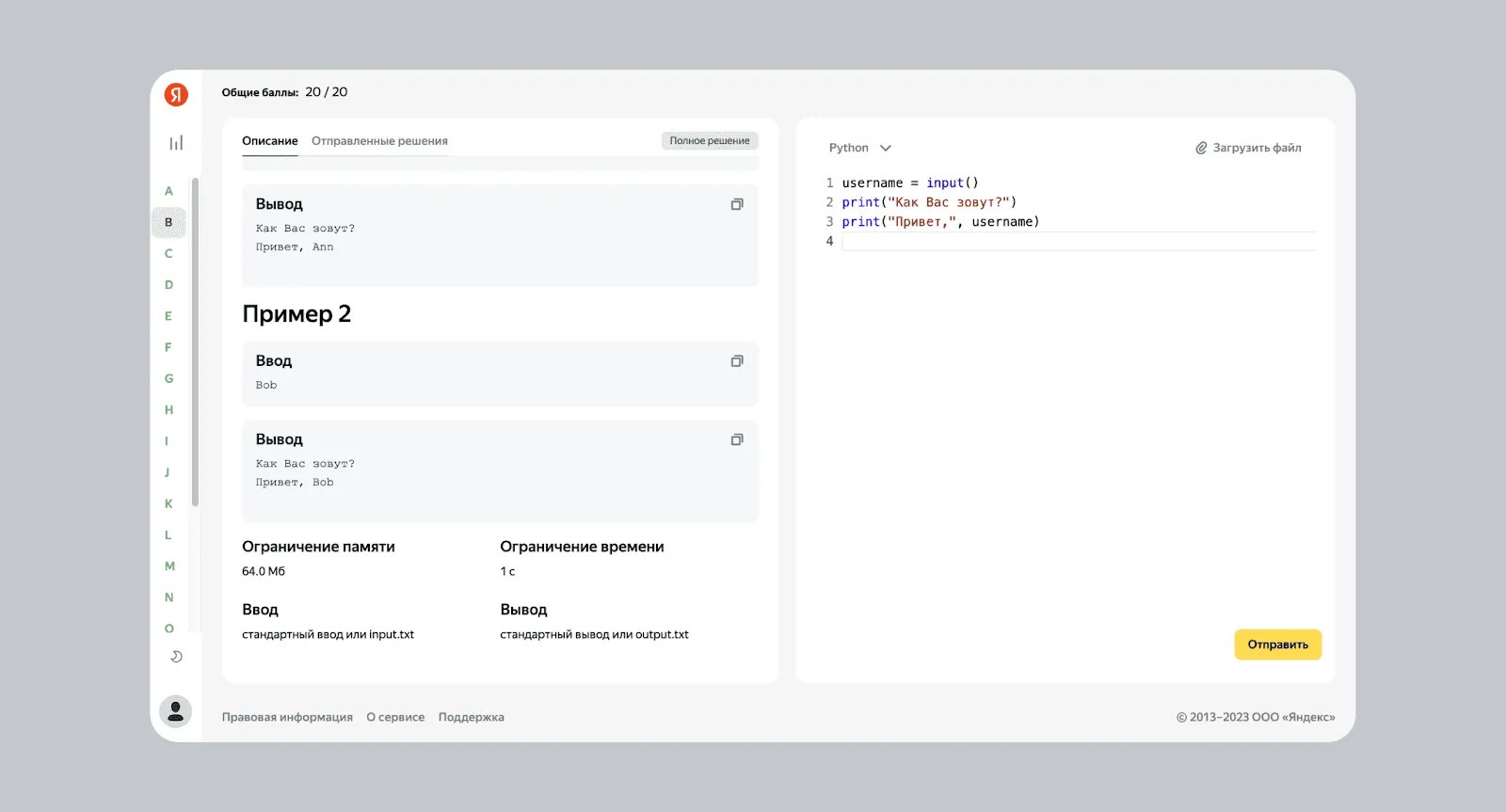
Task: Click 'стандартный вывод или output.txt' text
Action: click(x=594, y=635)
